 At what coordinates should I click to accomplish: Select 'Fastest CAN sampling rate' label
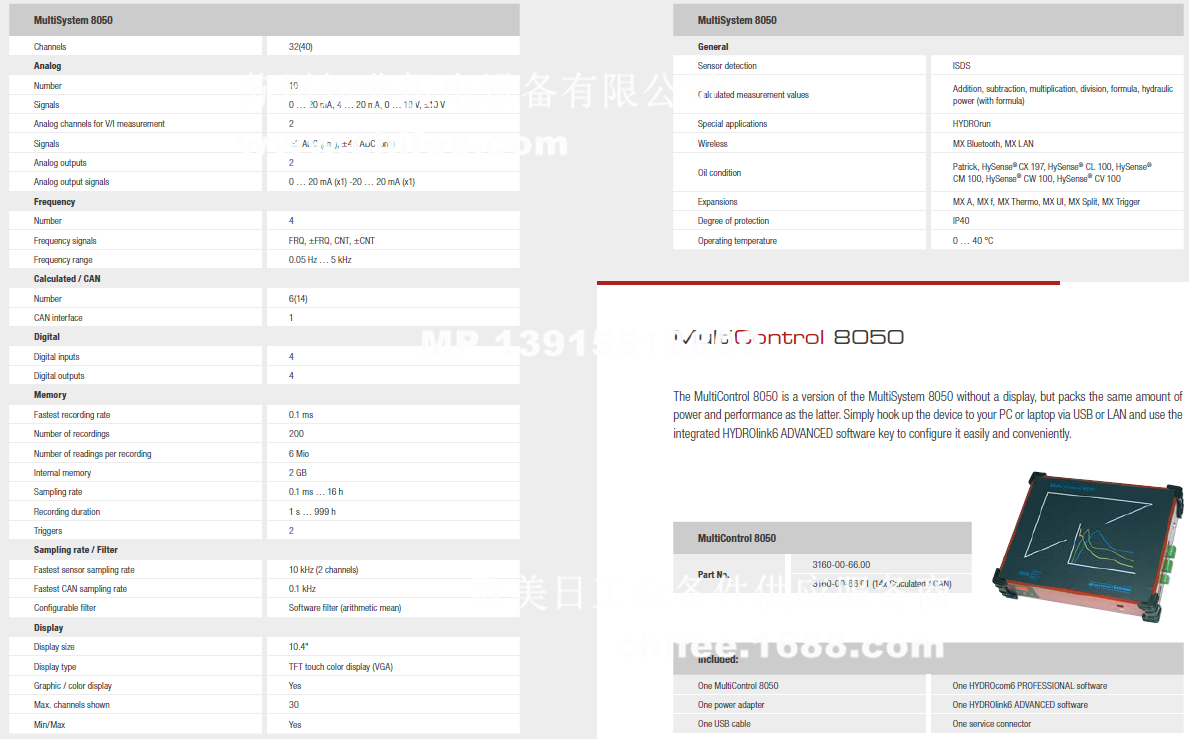(80, 589)
